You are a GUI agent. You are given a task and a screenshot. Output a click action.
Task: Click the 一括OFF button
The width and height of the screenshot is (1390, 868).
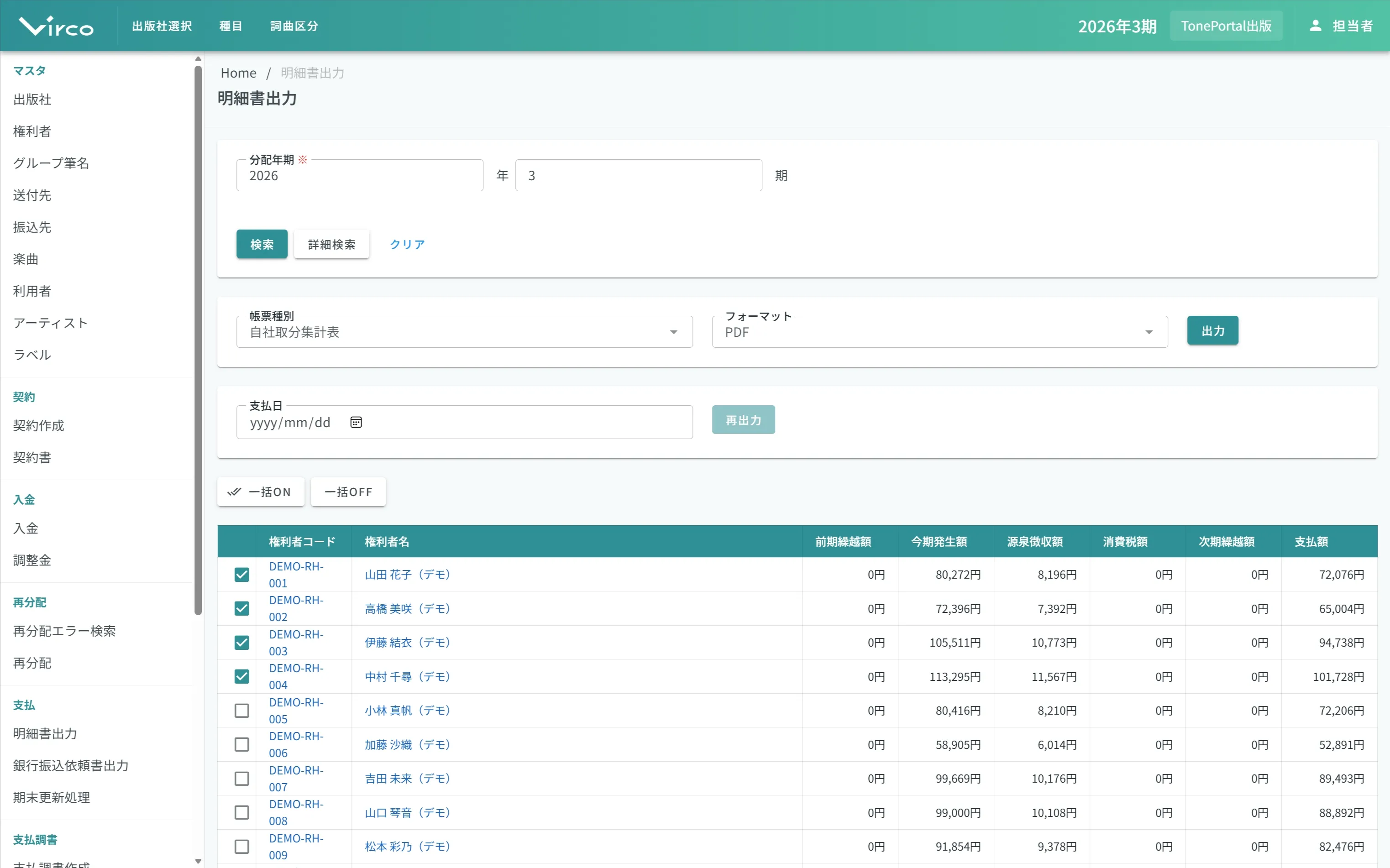coord(348,492)
